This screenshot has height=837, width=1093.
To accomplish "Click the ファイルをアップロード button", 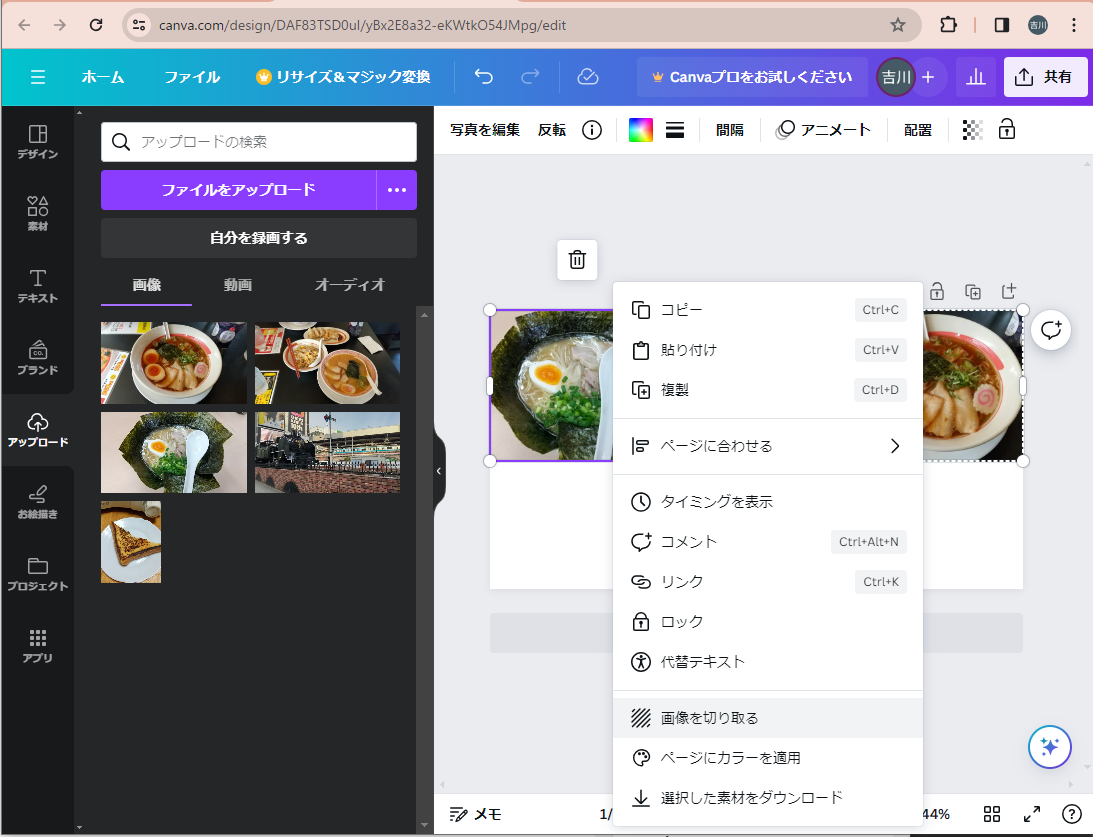I will click(x=238, y=190).
